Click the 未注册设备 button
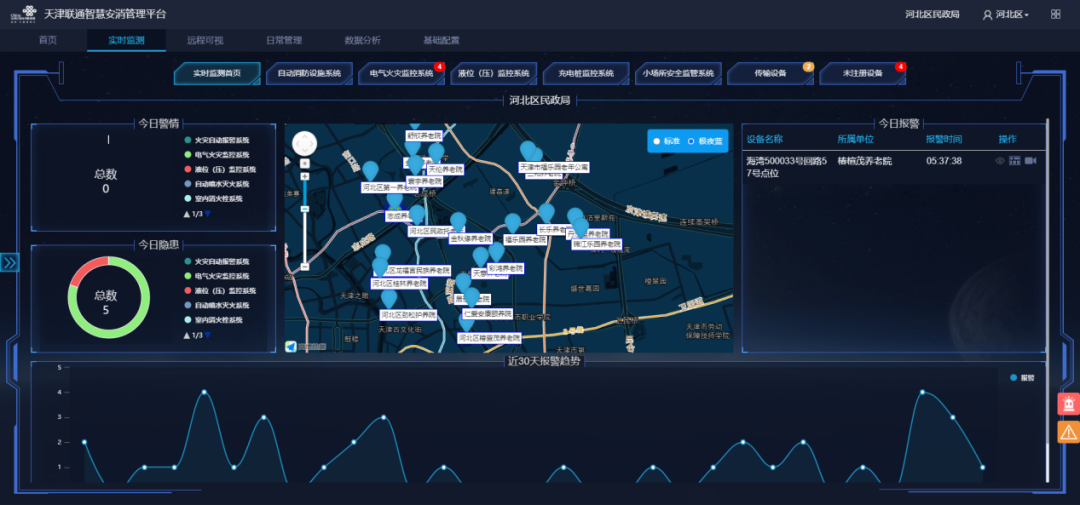This screenshot has width=1080, height=505. coord(862,74)
